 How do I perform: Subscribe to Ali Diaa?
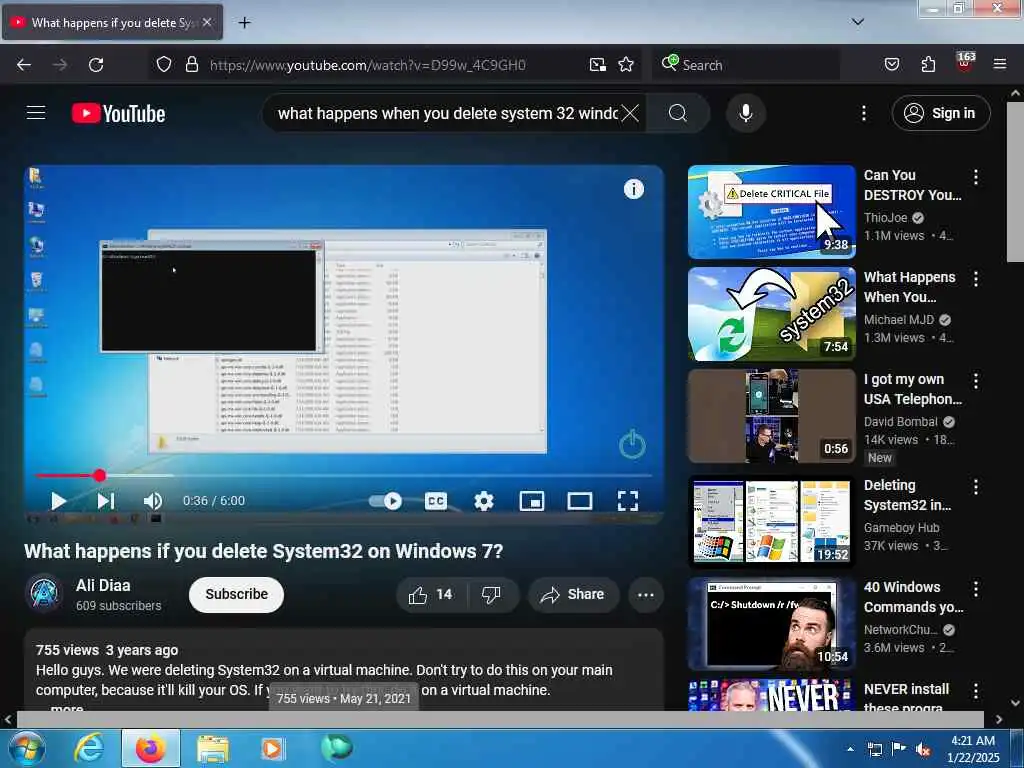236,594
